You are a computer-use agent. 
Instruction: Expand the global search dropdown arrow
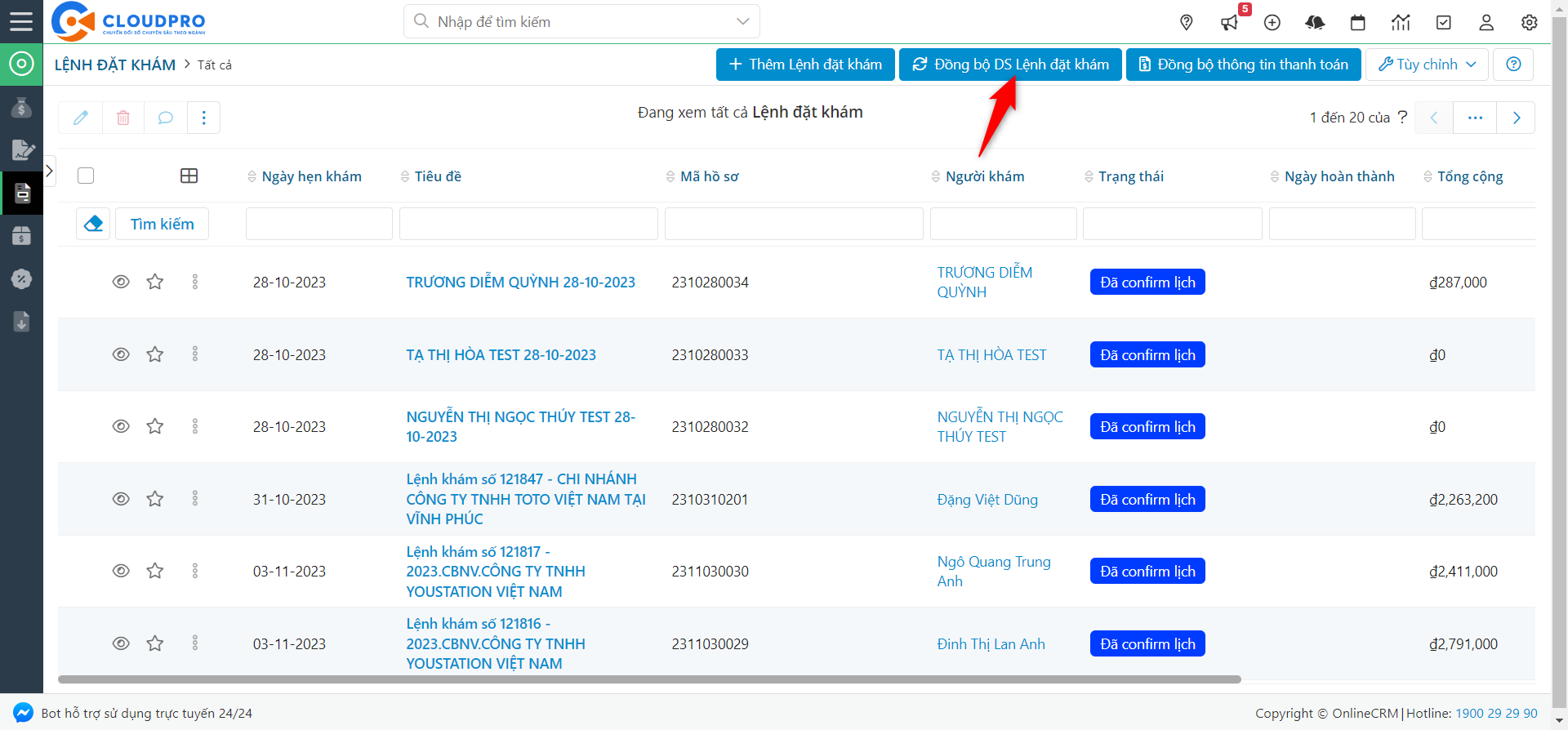742,22
